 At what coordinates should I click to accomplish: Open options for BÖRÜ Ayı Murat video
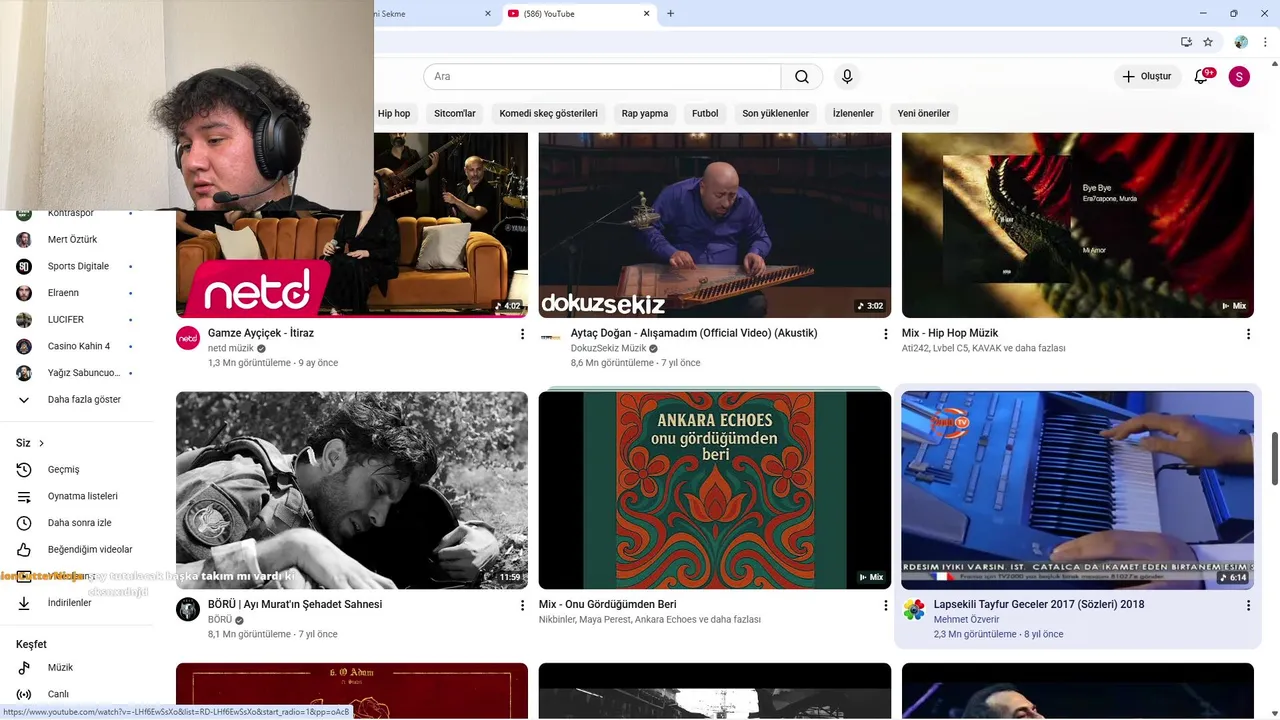coord(522,605)
